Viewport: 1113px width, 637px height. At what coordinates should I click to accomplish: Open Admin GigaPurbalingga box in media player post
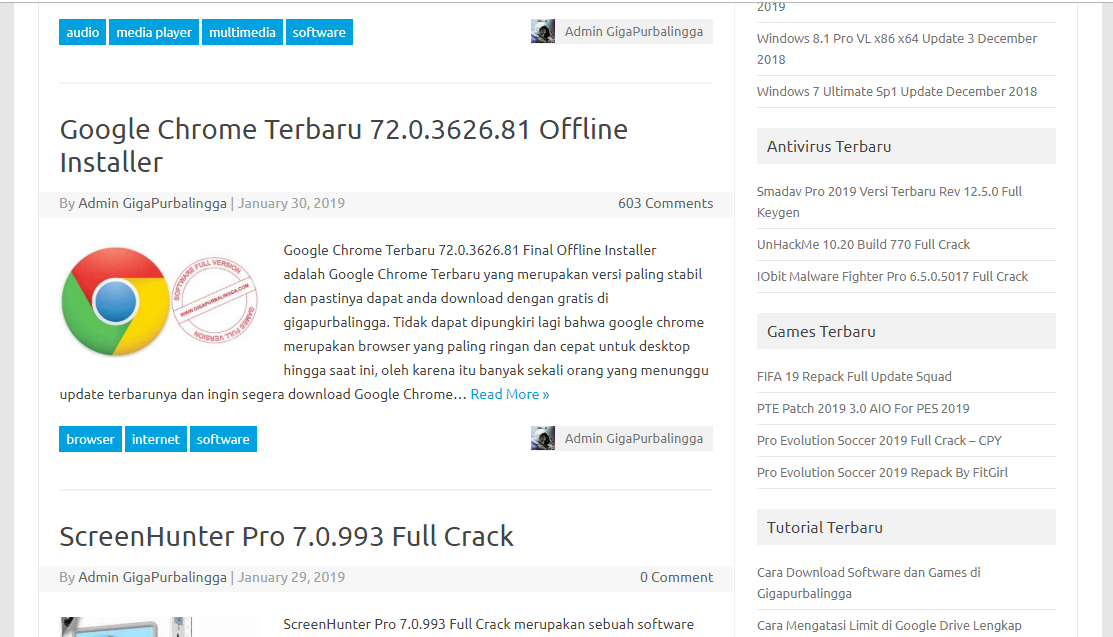click(x=634, y=31)
